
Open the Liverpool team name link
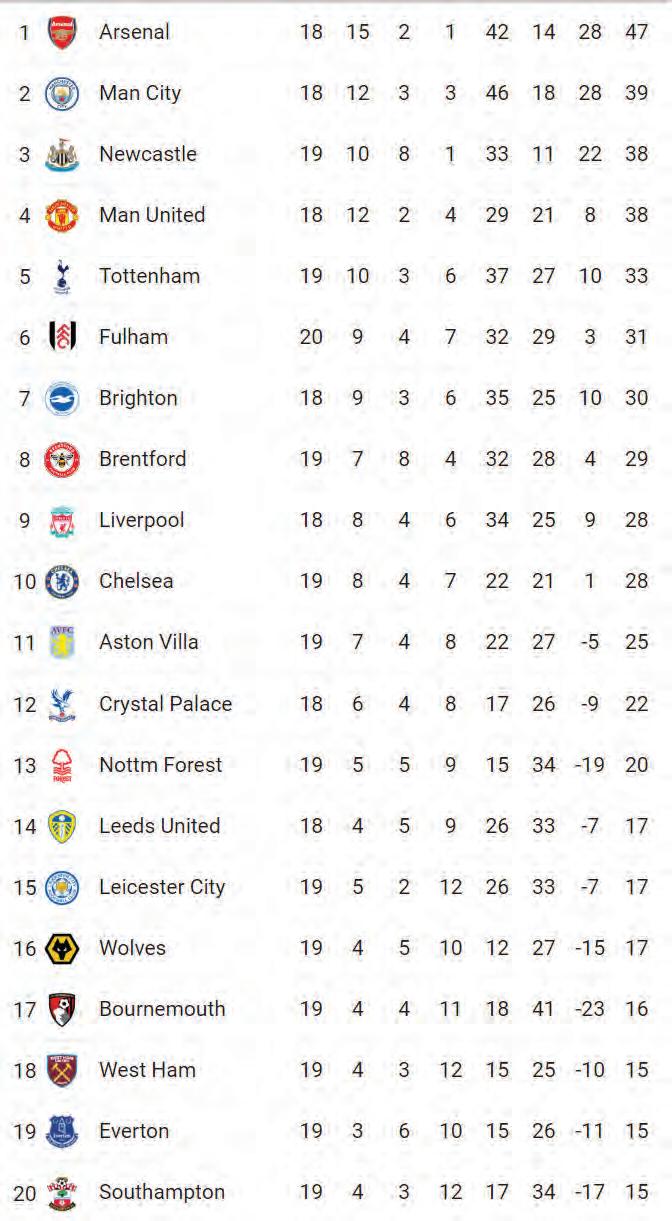click(x=141, y=520)
